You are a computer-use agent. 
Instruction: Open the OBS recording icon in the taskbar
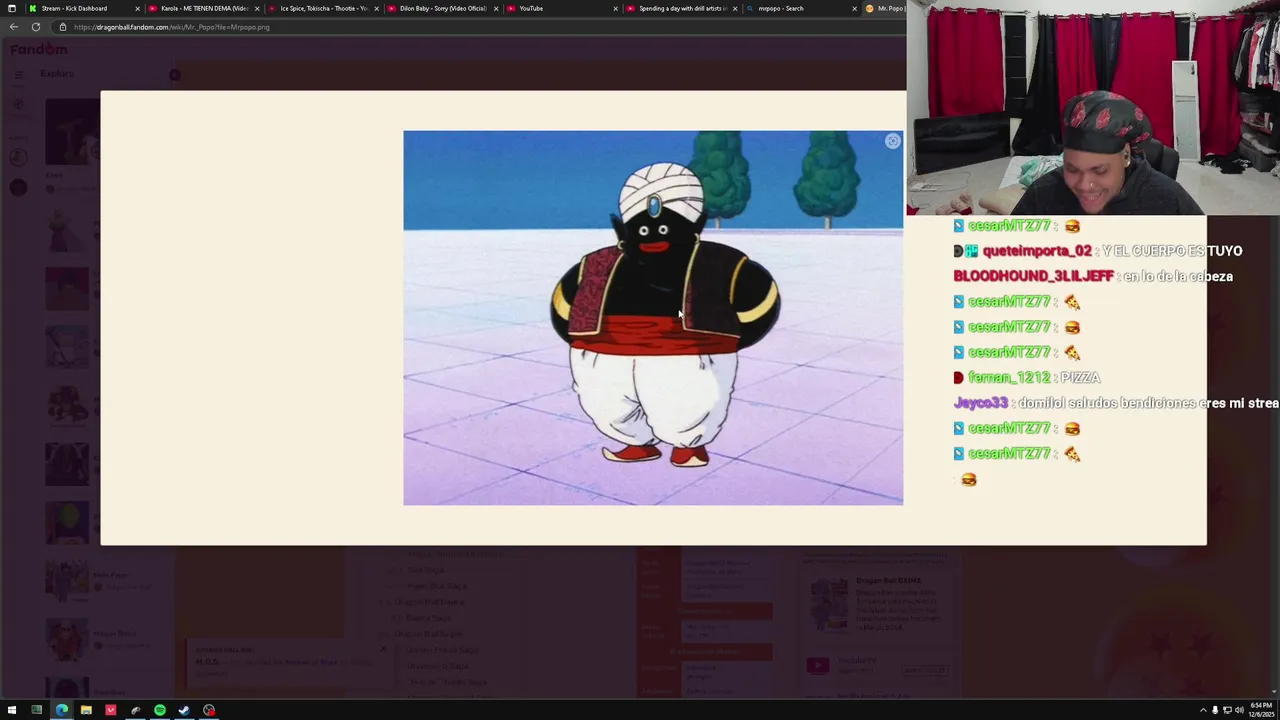point(209,710)
